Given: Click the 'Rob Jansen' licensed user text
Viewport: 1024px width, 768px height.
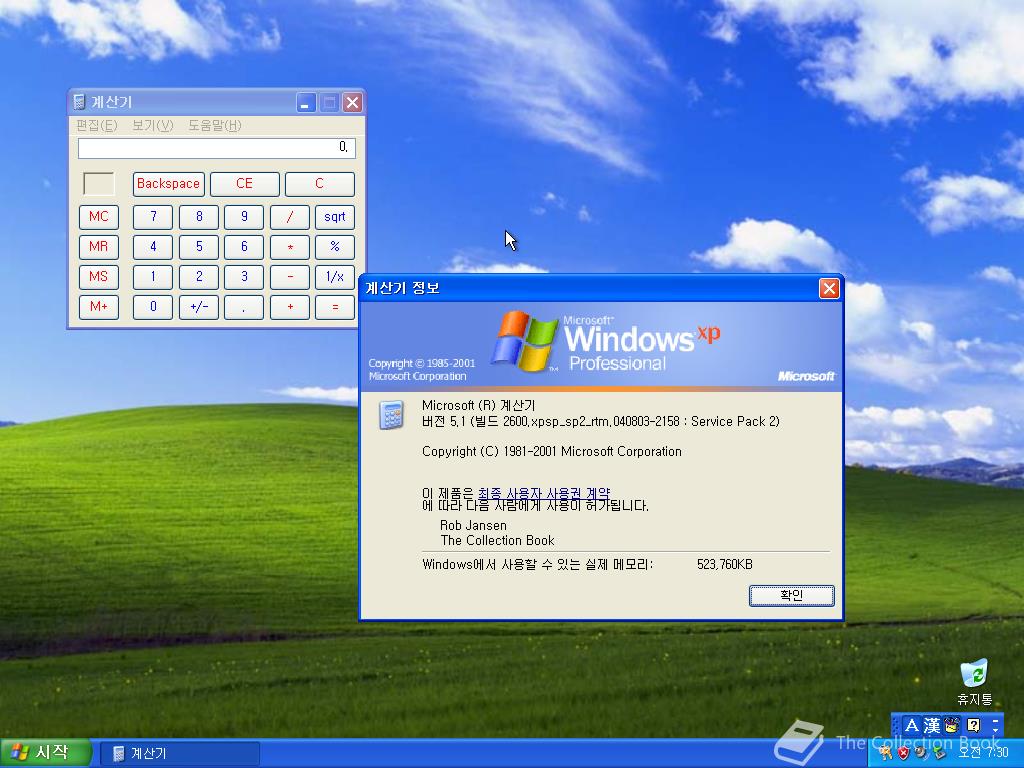Looking at the screenshot, I should (473, 525).
